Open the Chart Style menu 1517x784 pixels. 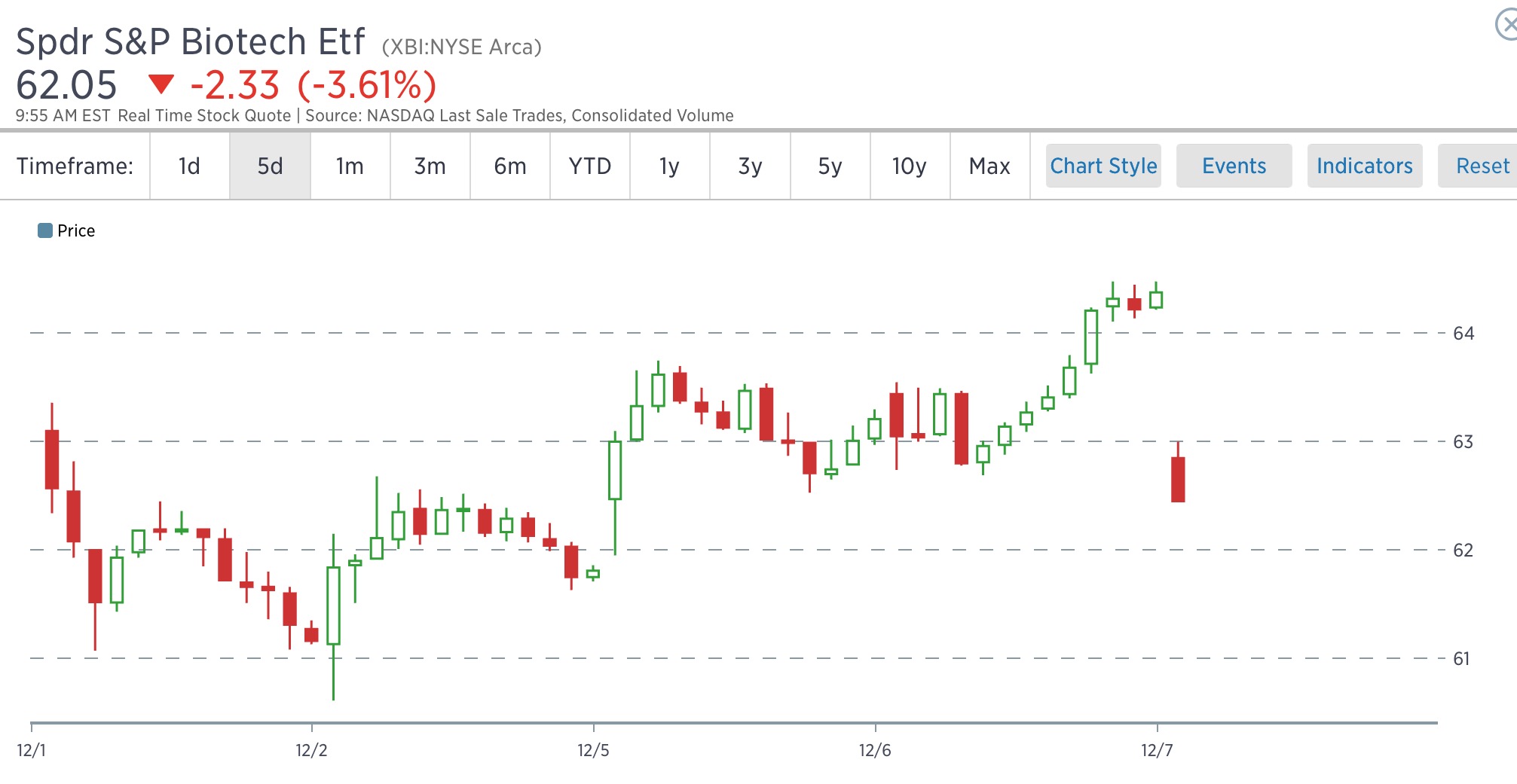(1103, 166)
